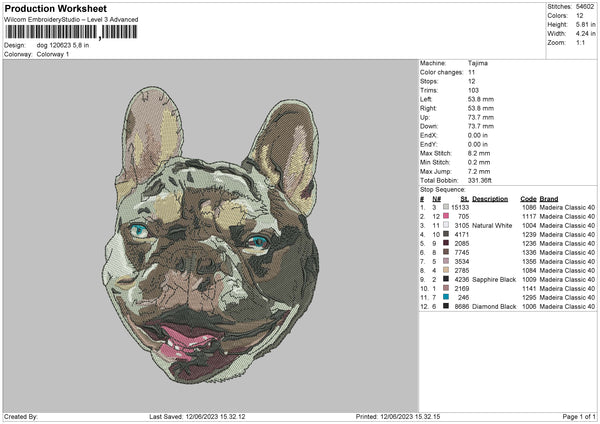This screenshot has height=424, width=600.
Task: Click the Code column header
Action: click(528, 198)
